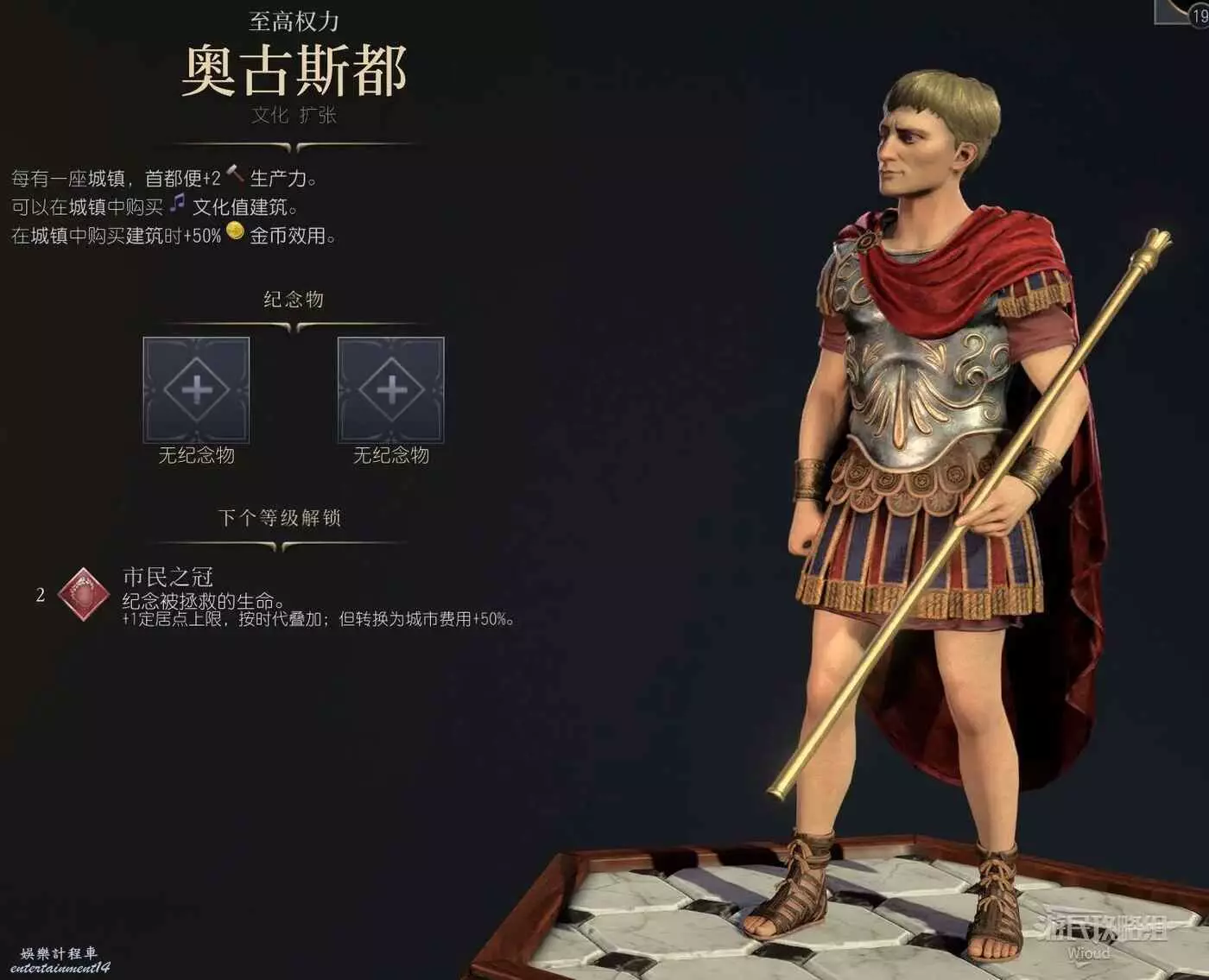Open the 纪念物 section header
Image resolution: width=1209 pixels, height=980 pixels.
click(294, 300)
